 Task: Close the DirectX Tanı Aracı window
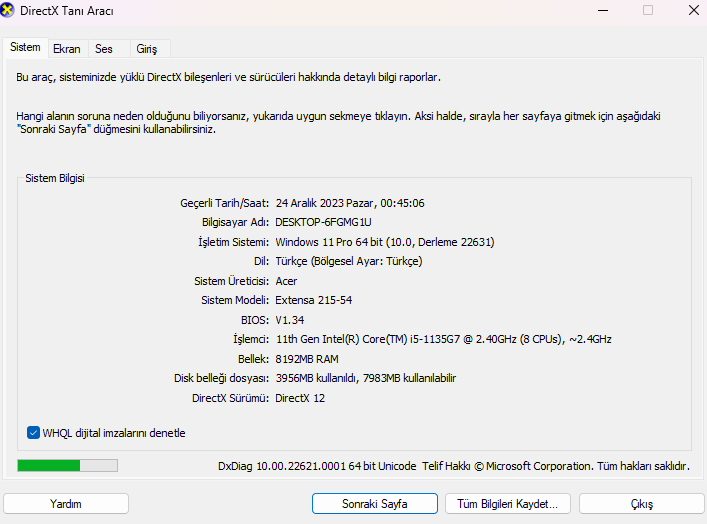(x=694, y=10)
